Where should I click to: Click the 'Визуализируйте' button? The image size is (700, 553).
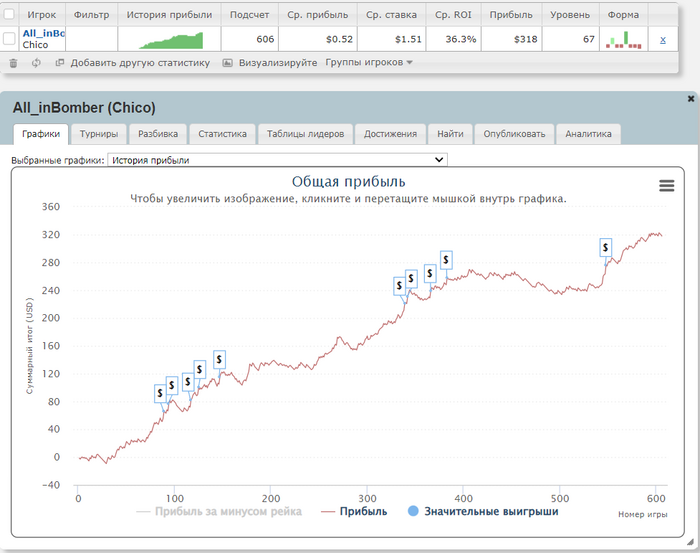278,63
